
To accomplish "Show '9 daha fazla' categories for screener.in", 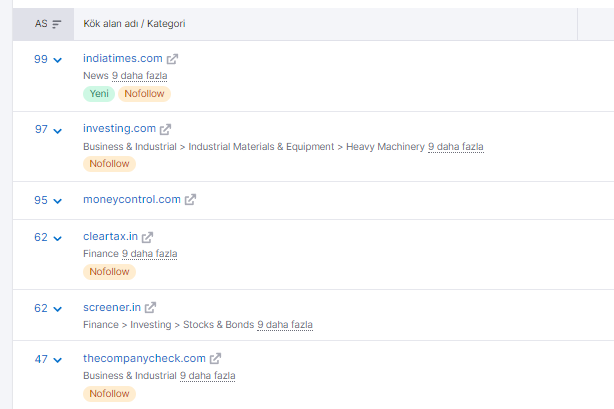I will point(285,325).
